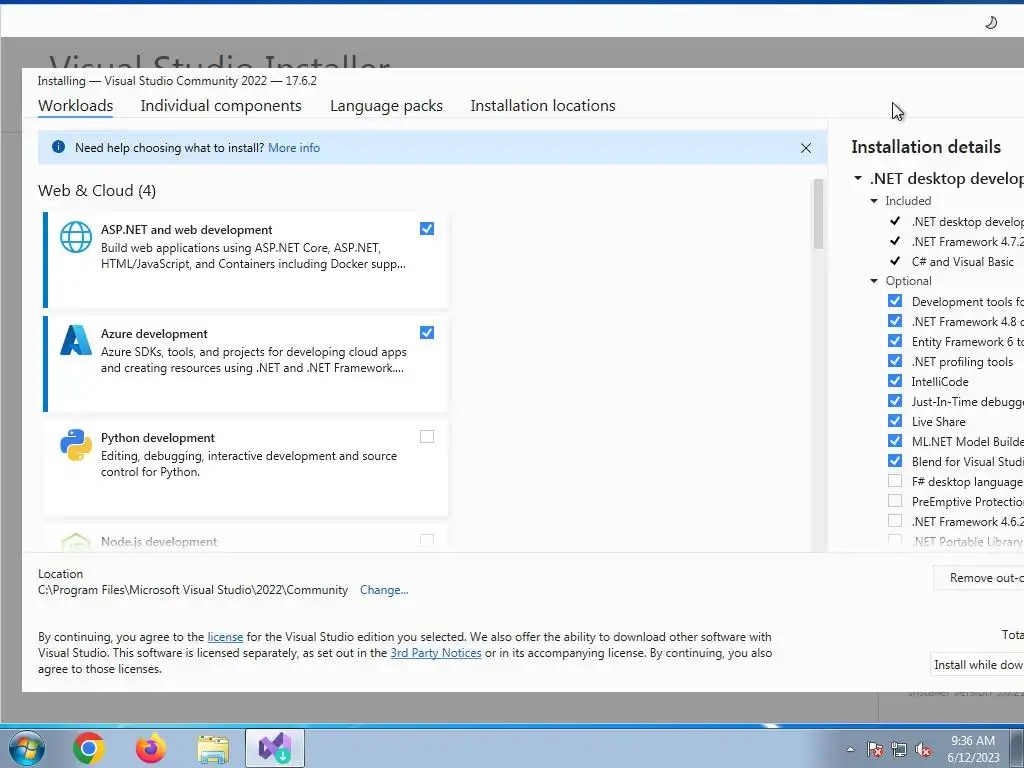
Task: Uncheck ML.NET Model Builder component
Action: [x=895, y=441]
